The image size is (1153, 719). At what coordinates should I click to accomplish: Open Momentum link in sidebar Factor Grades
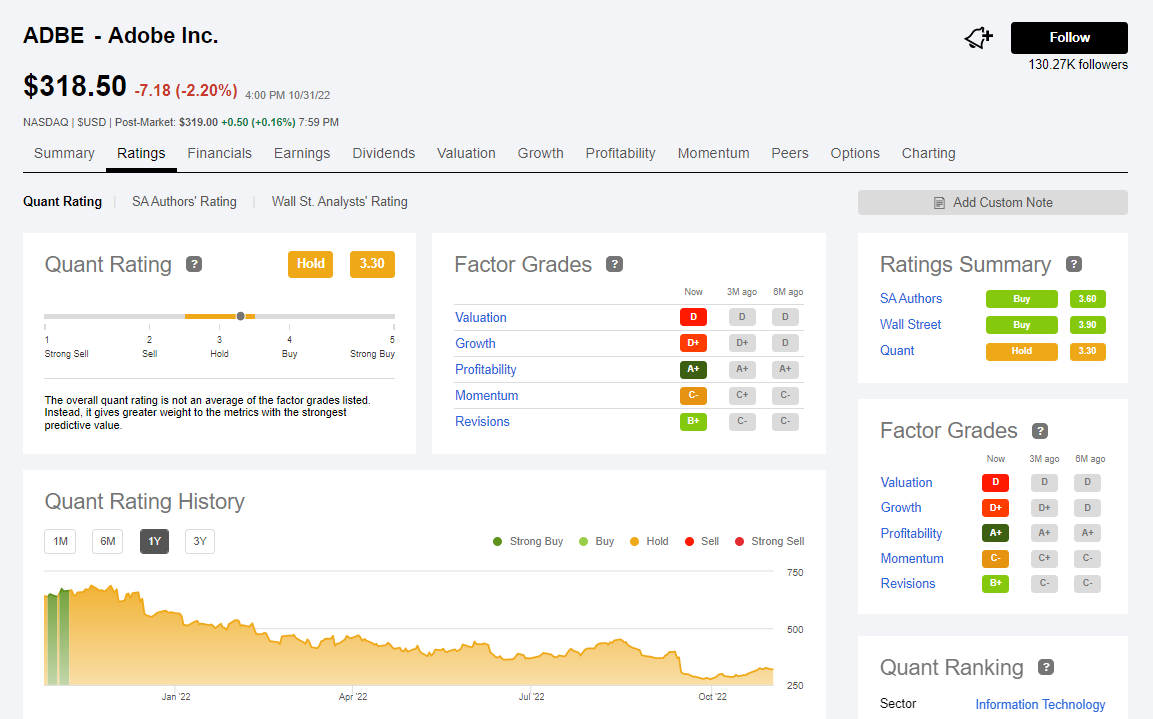point(912,558)
